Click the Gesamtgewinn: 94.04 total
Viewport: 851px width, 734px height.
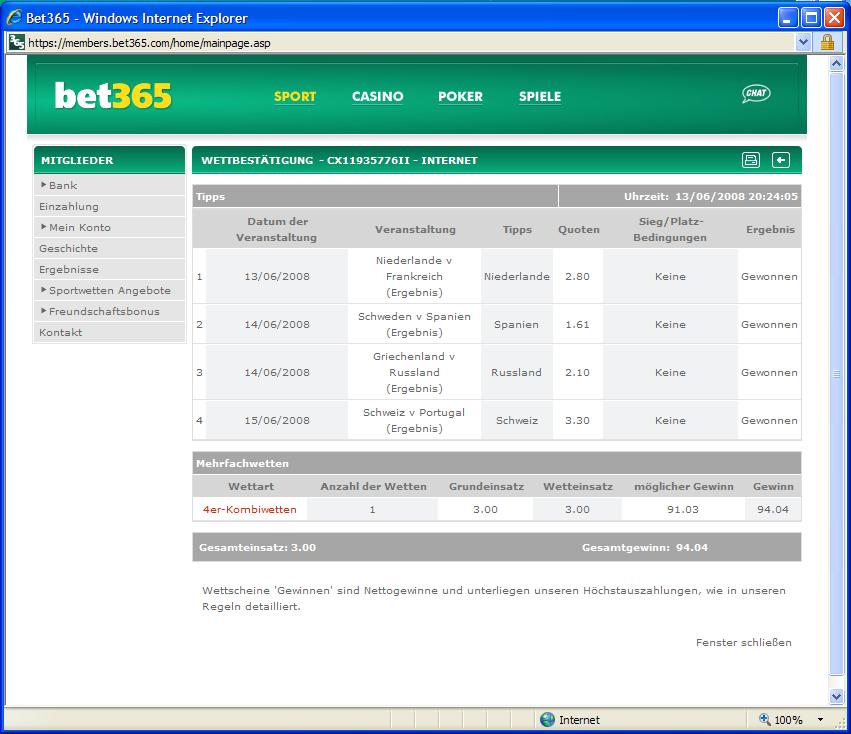(645, 548)
